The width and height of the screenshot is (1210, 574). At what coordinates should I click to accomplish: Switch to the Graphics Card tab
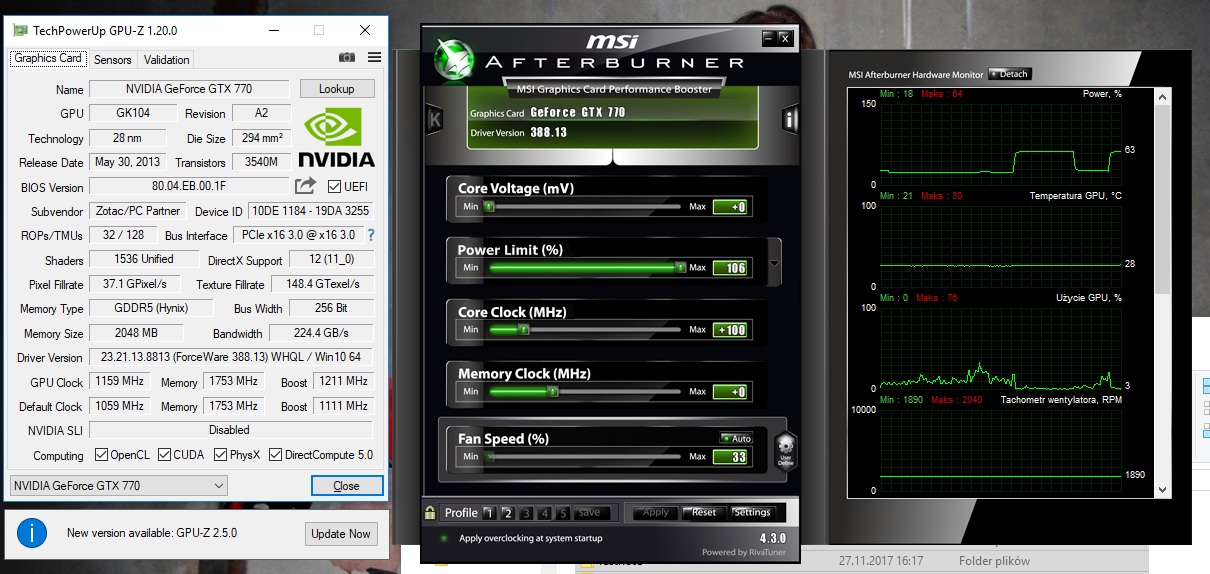click(48, 58)
